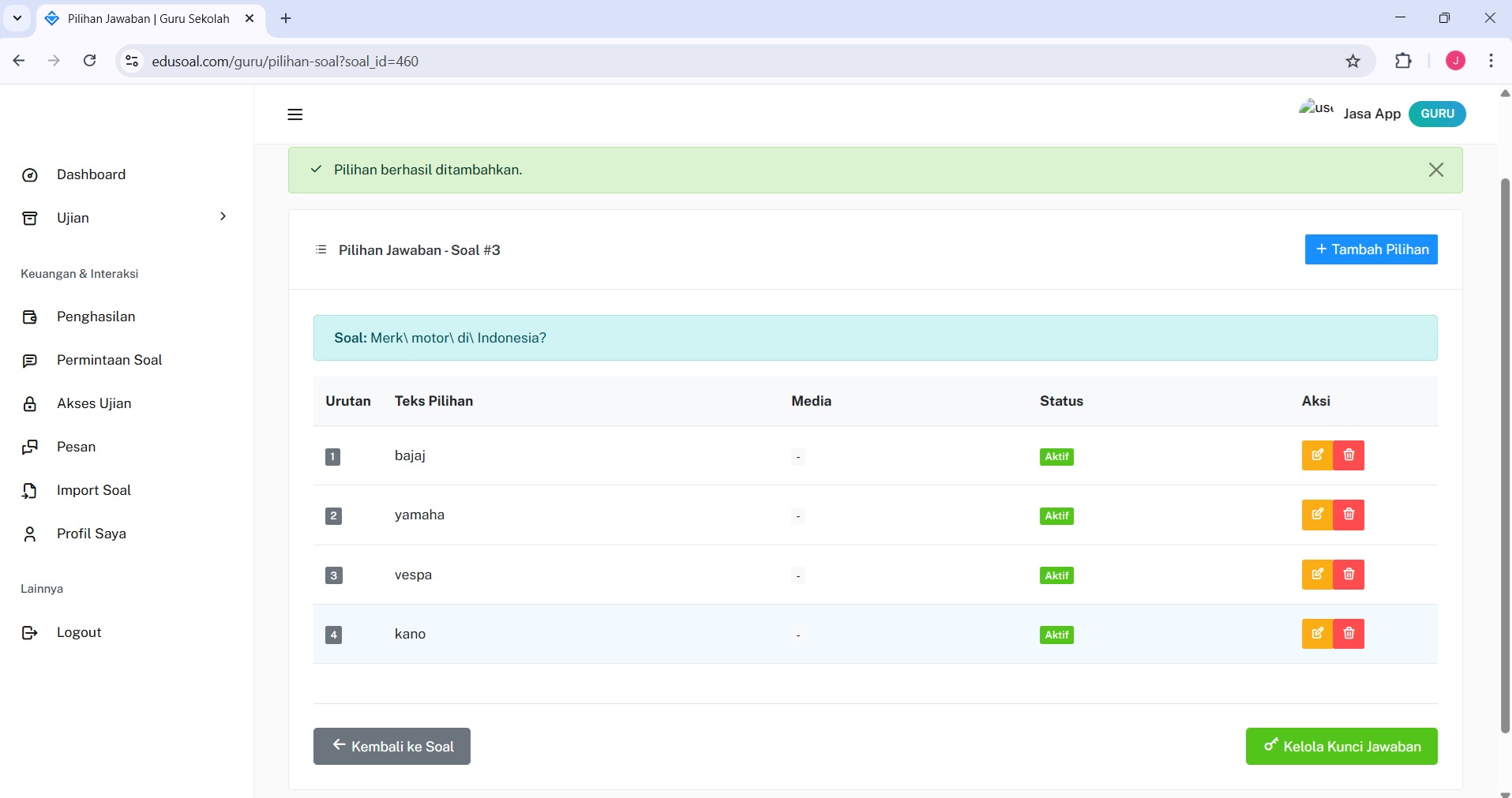Go to Dashboard in the sidebar
This screenshot has width=1512, height=798.
click(x=91, y=174)
